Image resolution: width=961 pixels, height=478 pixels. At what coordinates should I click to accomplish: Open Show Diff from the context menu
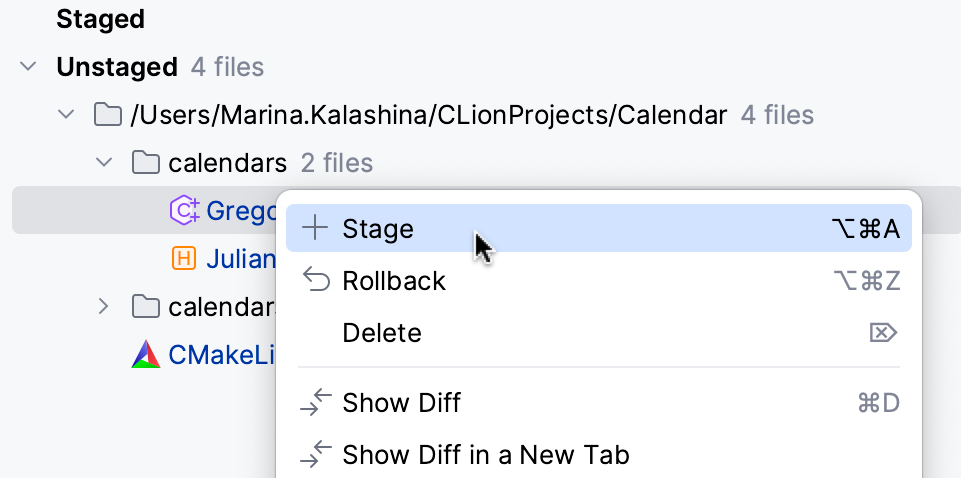401,403
